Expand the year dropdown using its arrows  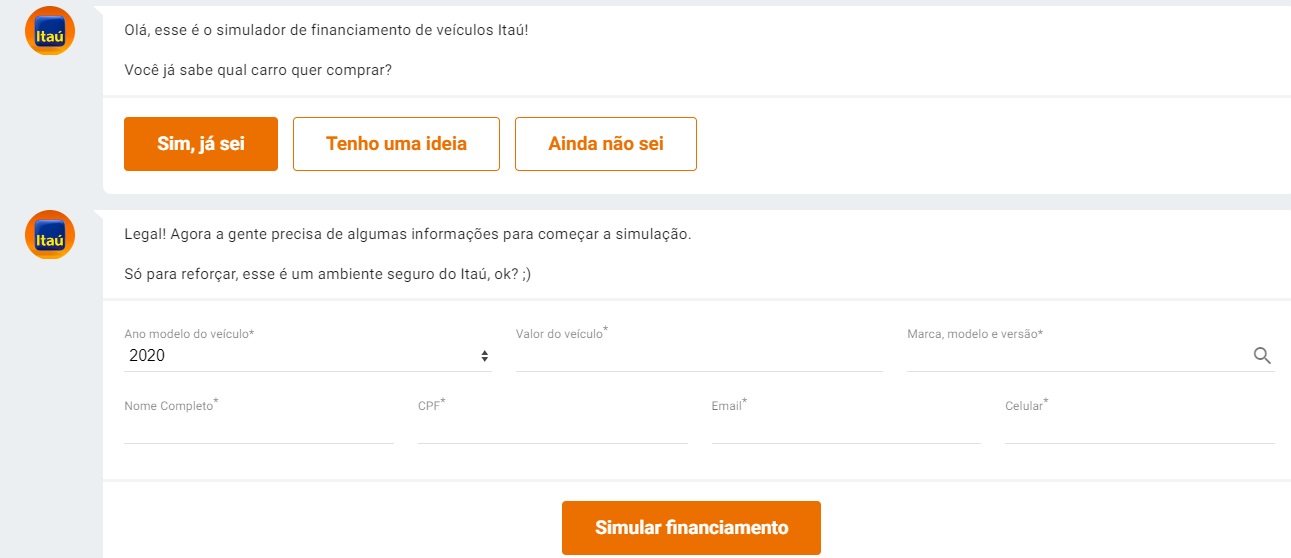click(x=484, y=356)
